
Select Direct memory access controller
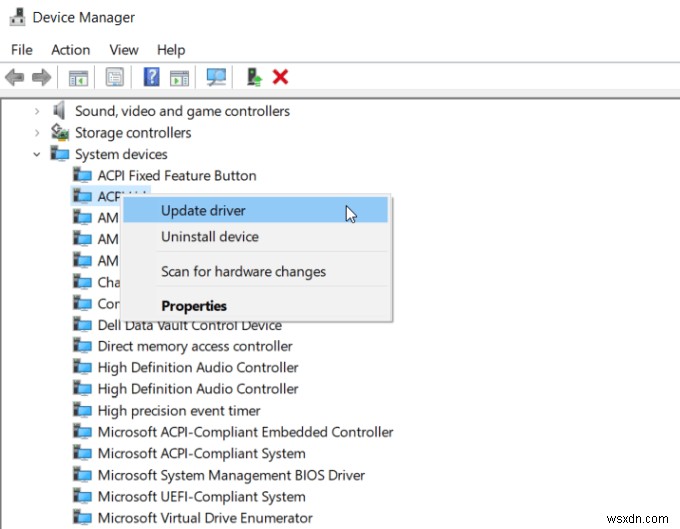click(195, 346)
